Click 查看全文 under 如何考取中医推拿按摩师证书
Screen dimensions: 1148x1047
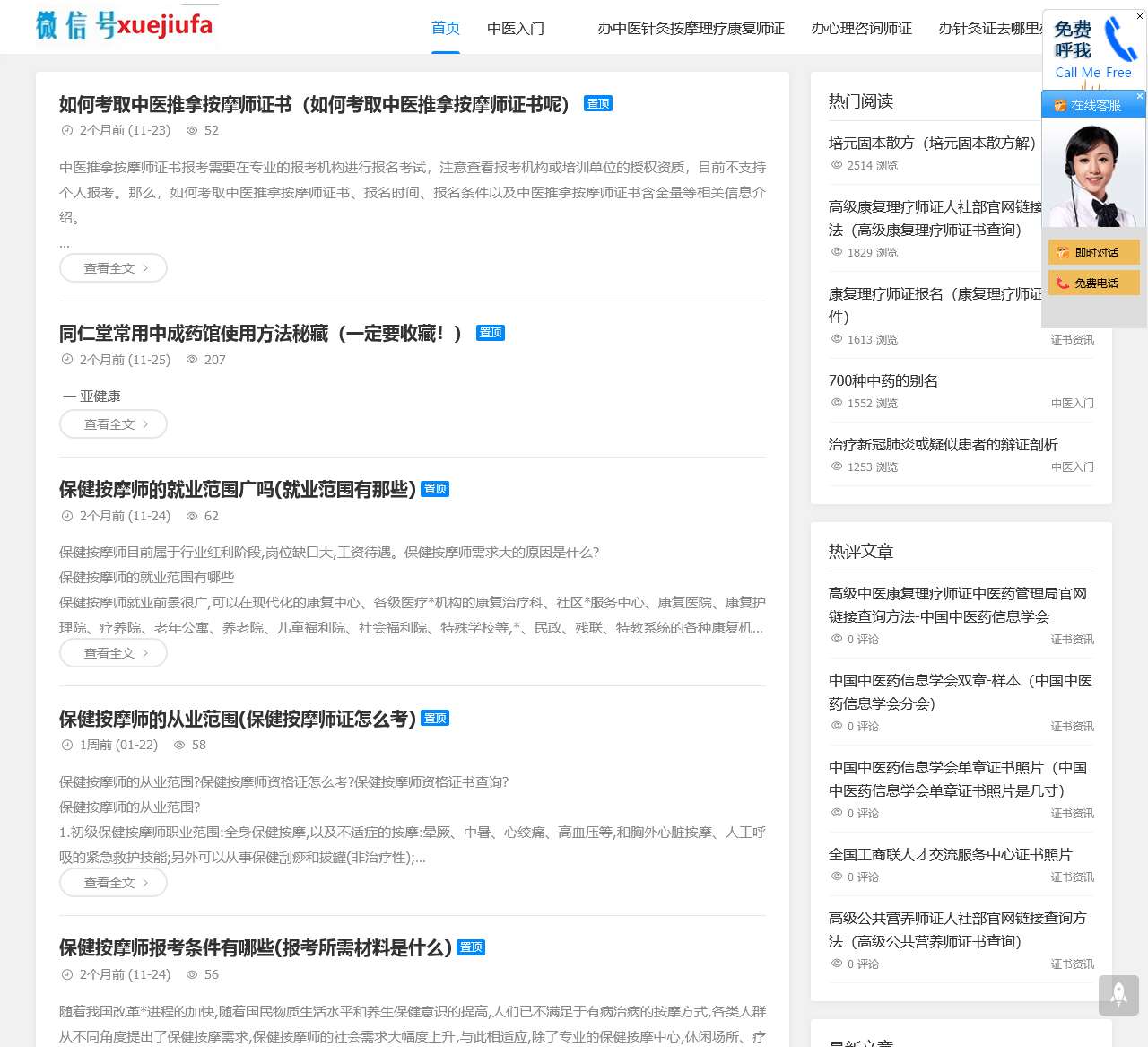pos(113,268)
